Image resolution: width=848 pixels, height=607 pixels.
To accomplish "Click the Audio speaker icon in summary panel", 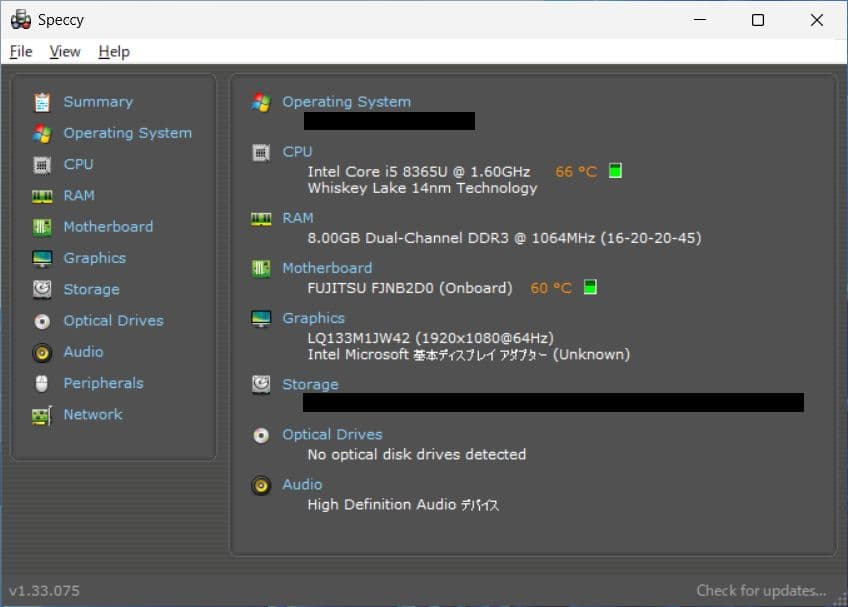I will click(x=261, y=485).
